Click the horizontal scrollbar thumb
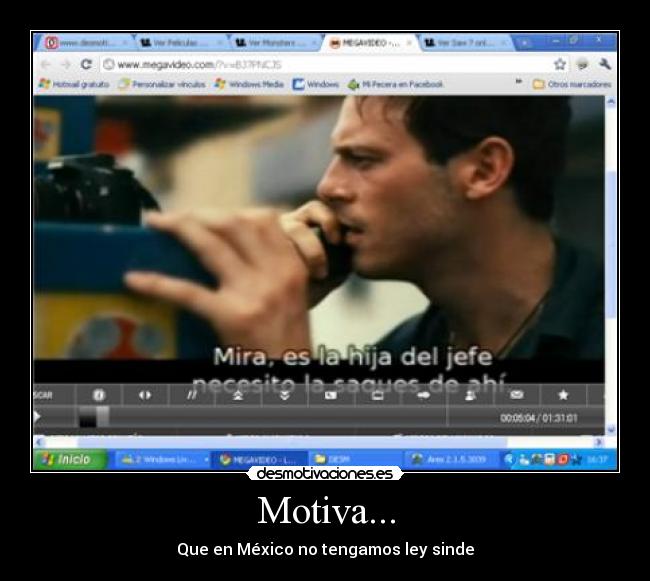This screenshot has height=581, width=650. tap(292, 442)
